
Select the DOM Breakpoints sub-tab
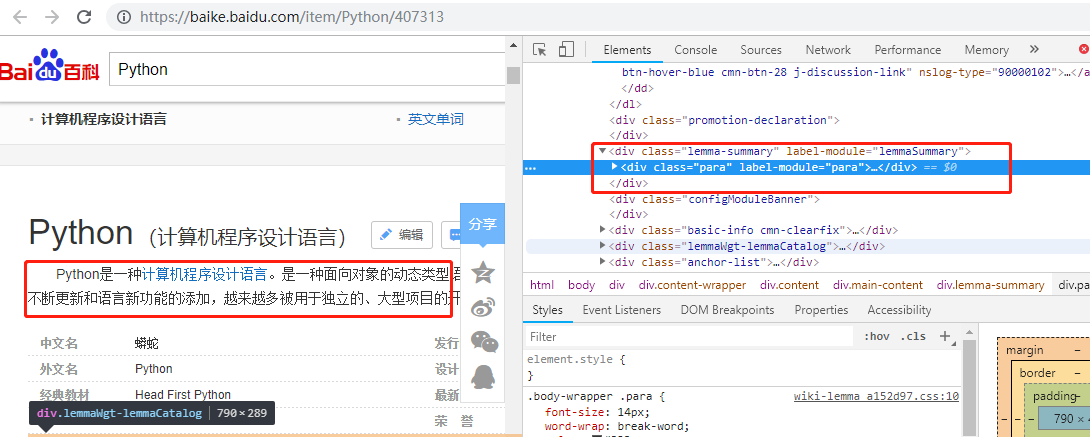[x=727, y=310]
